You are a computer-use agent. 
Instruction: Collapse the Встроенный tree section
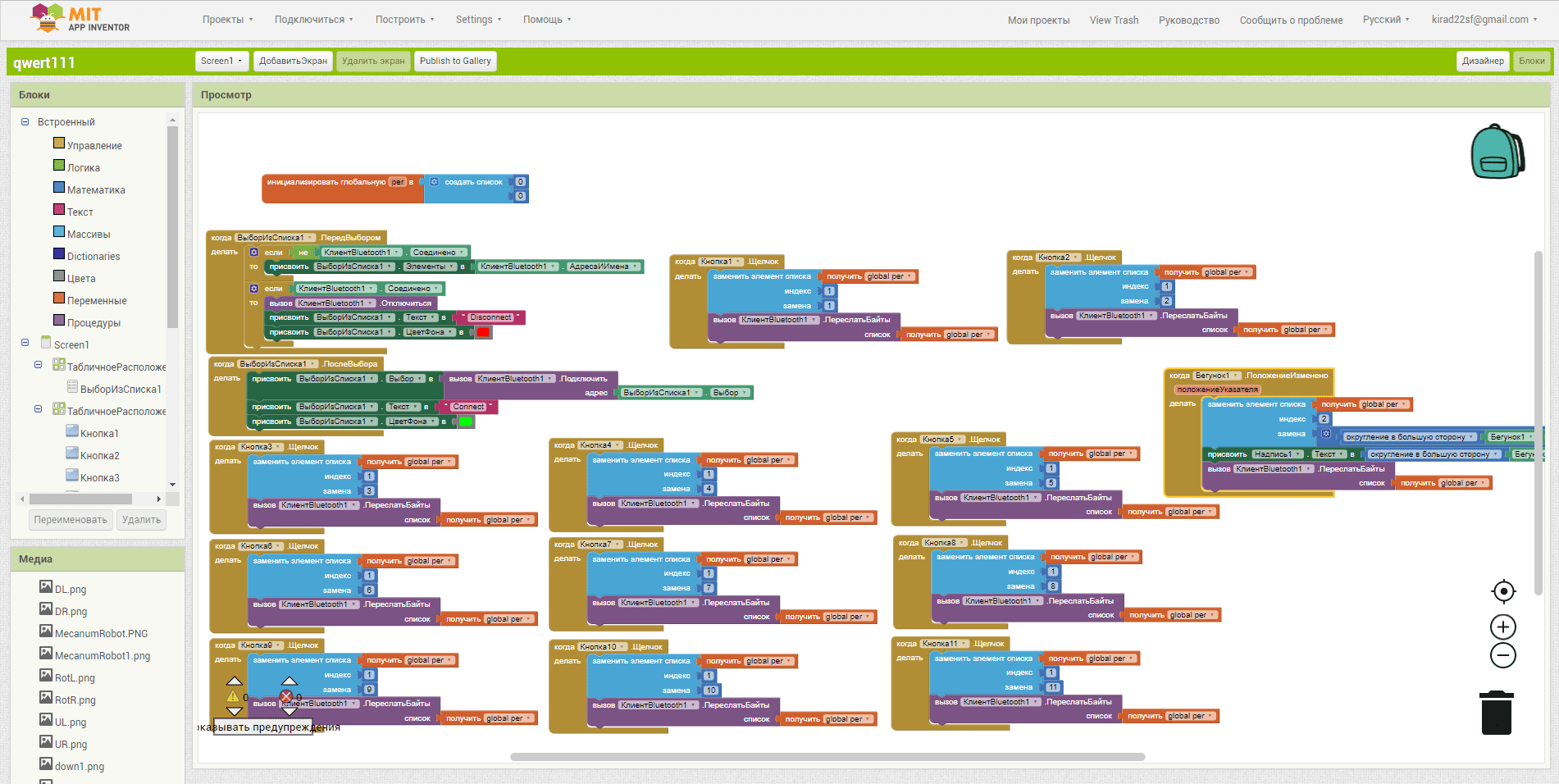[x=25, y=121]
